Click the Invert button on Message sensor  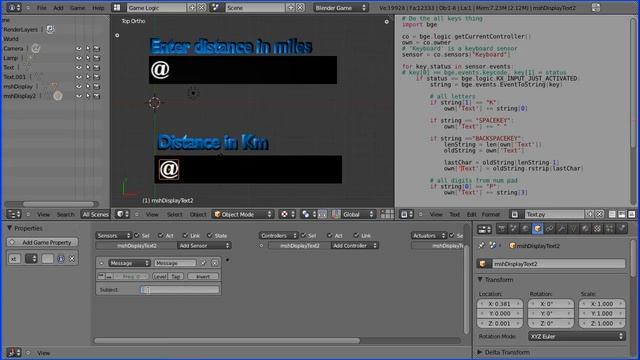203,276
